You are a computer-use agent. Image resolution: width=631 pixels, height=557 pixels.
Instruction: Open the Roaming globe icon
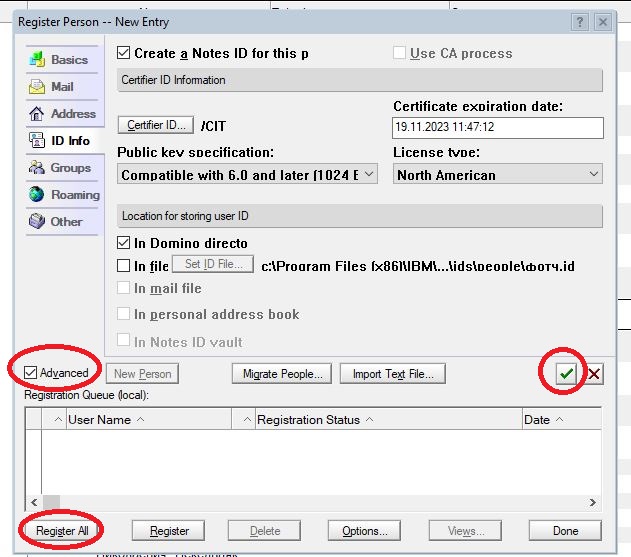coord(37,194)
